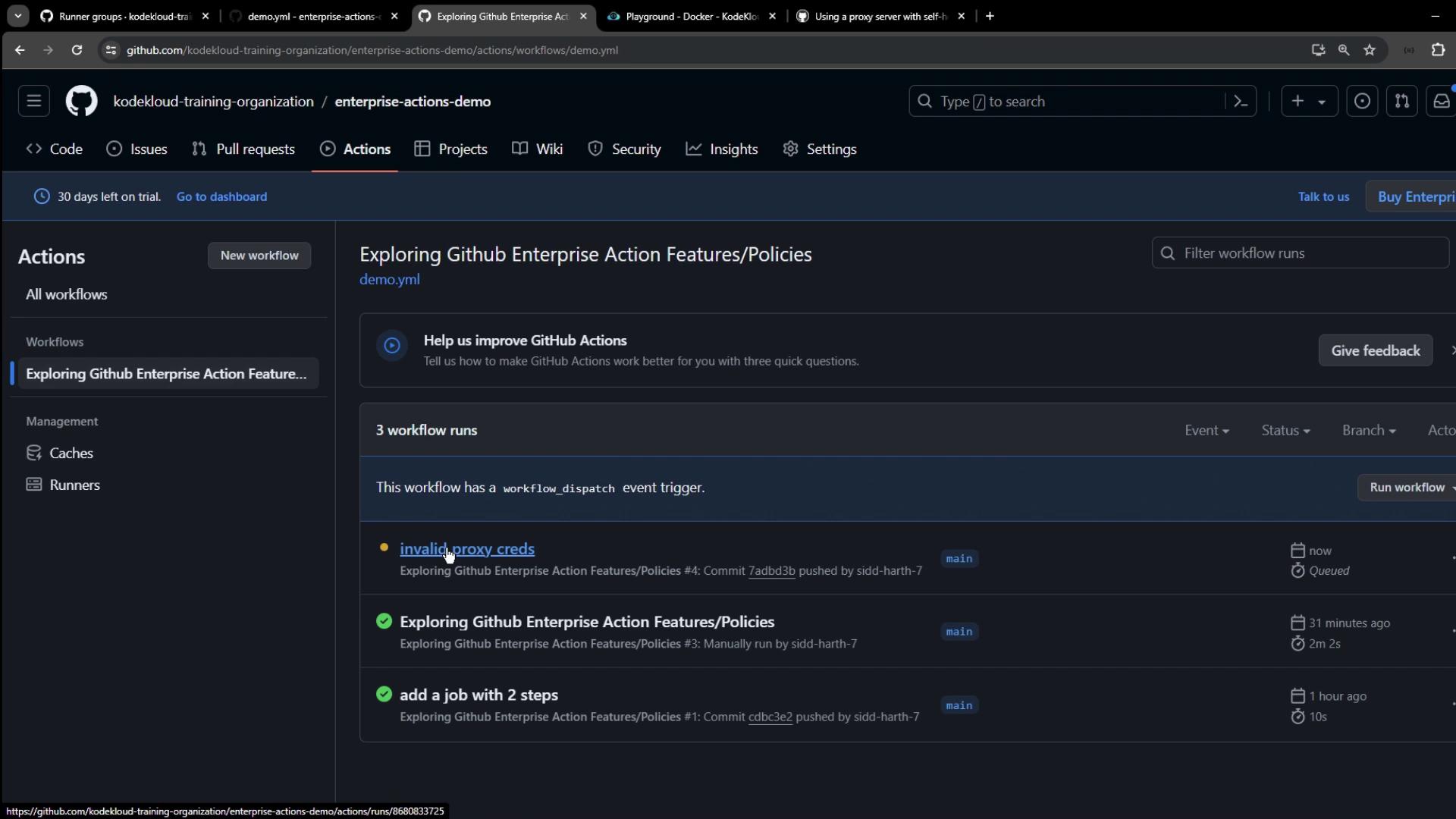Open the notifications inbox icon

point(1441,101)
